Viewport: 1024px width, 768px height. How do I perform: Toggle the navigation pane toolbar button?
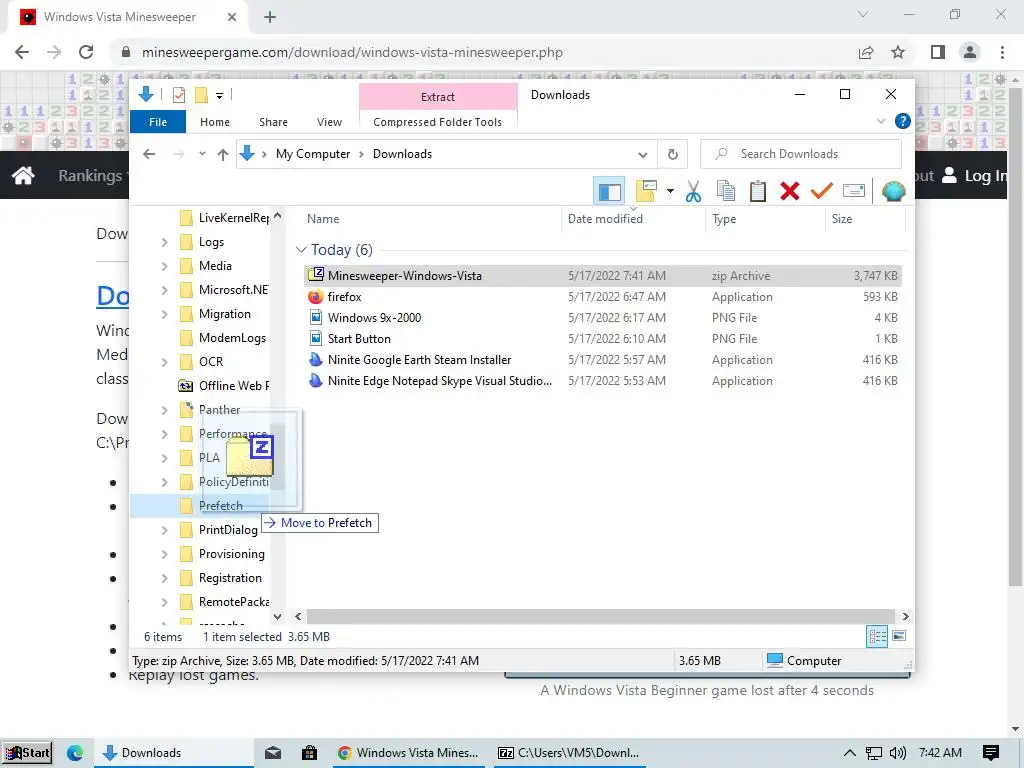(x=609, y=192)
